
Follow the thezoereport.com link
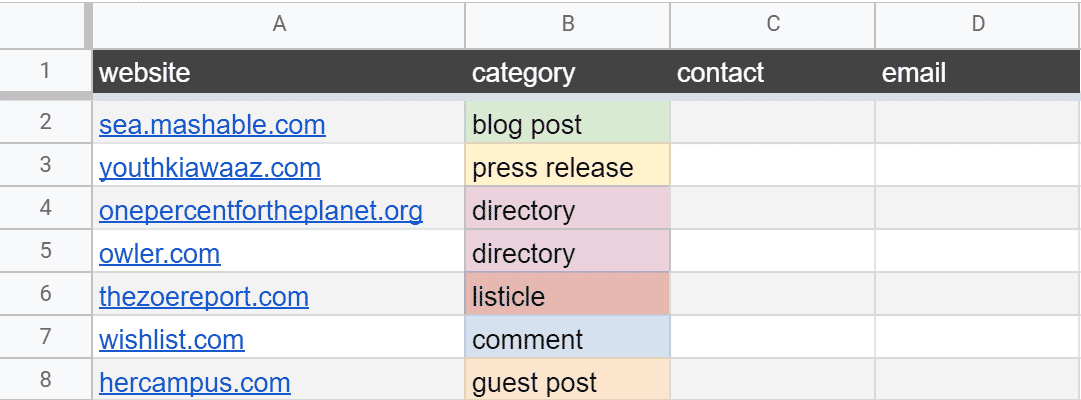coord(204,297)
